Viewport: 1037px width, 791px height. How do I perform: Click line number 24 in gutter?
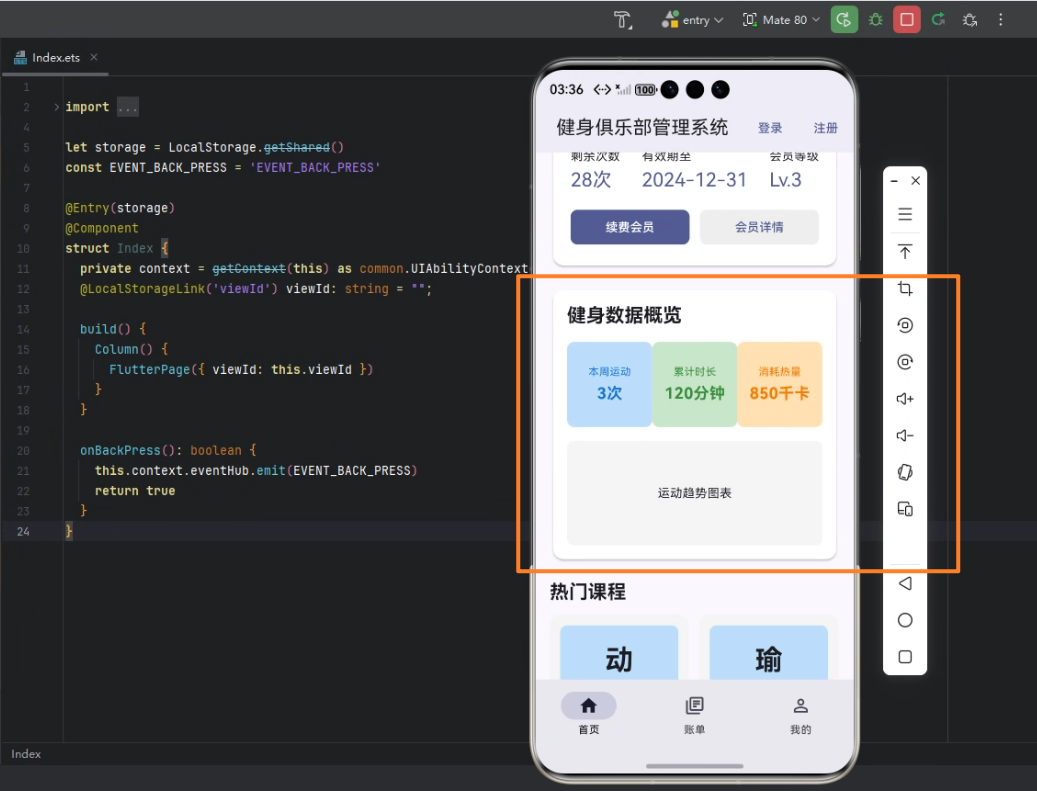(x=23, y=531)
